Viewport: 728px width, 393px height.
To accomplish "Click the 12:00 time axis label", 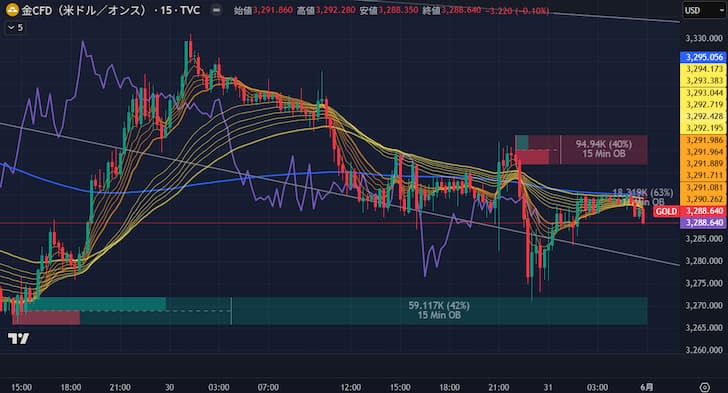I will tap(351, 387).
